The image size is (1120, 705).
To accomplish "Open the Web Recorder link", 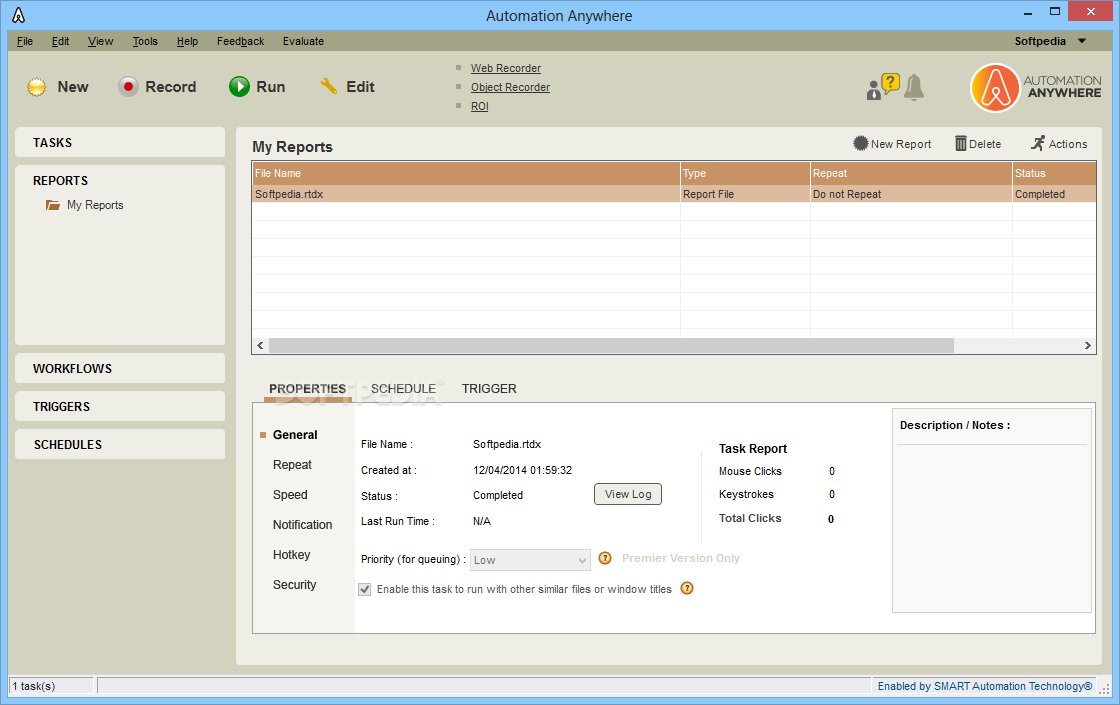I will tap(506, 68).
